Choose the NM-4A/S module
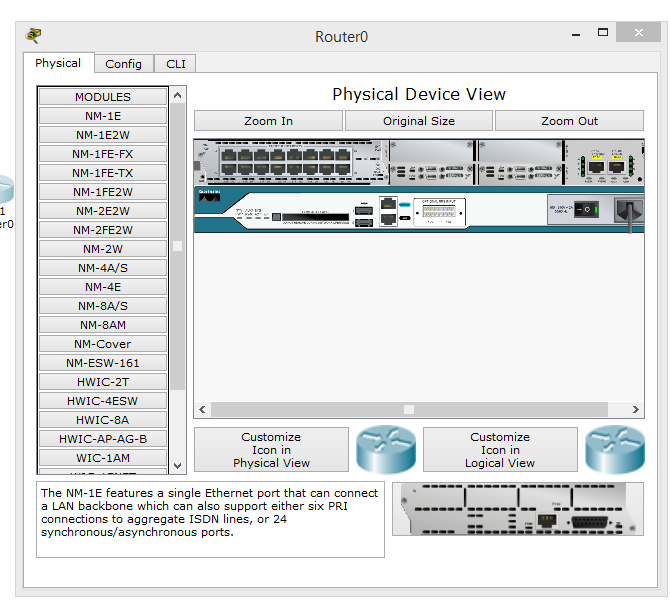Screen dimensions: 670x605 [103, 268]
